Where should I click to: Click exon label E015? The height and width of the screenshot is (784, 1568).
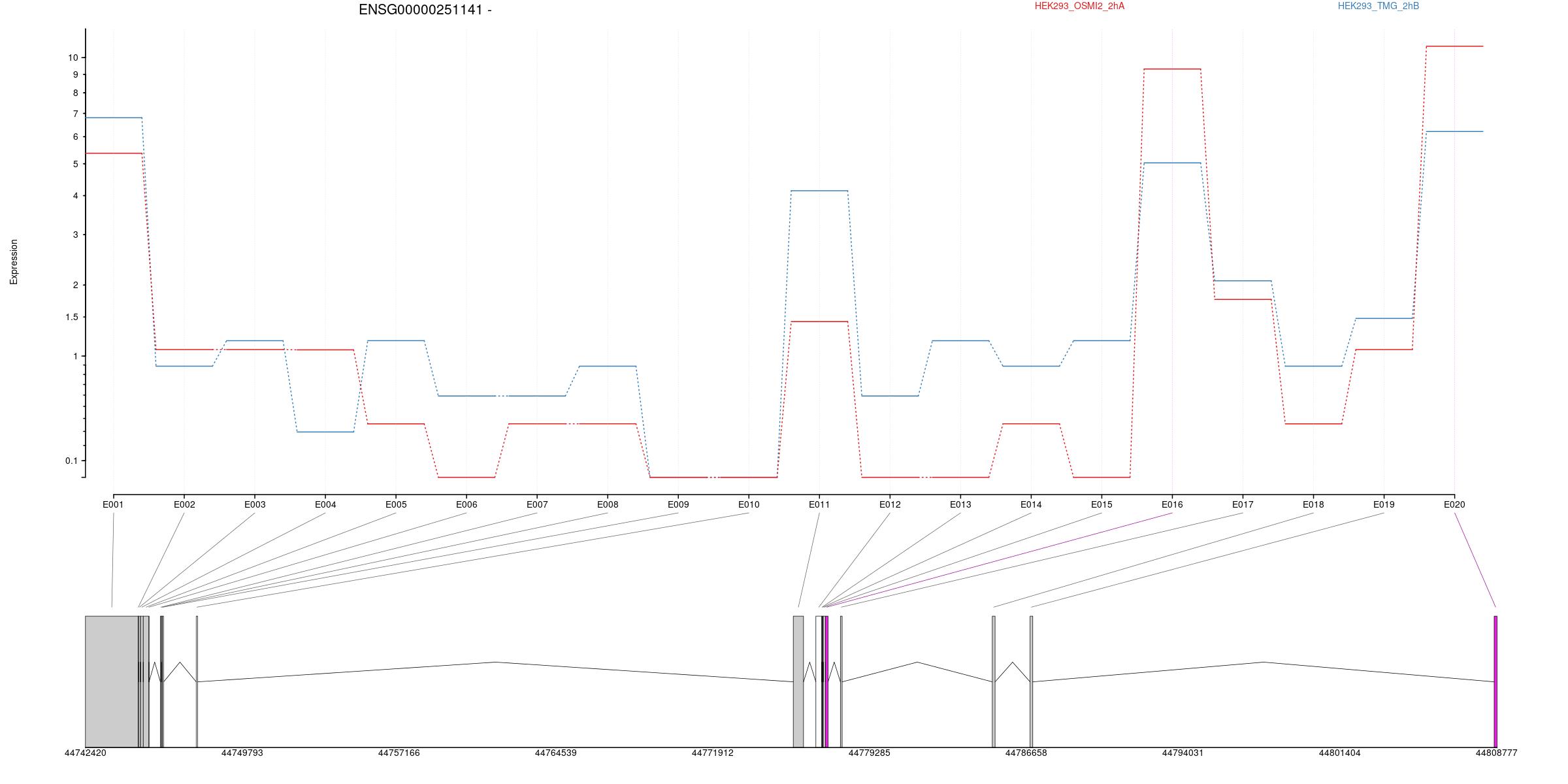point(1102,504)
